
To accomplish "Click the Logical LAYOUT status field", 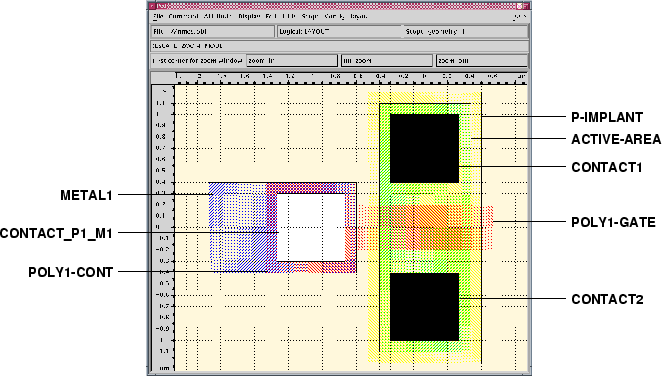I will click(x=340, y=32).
